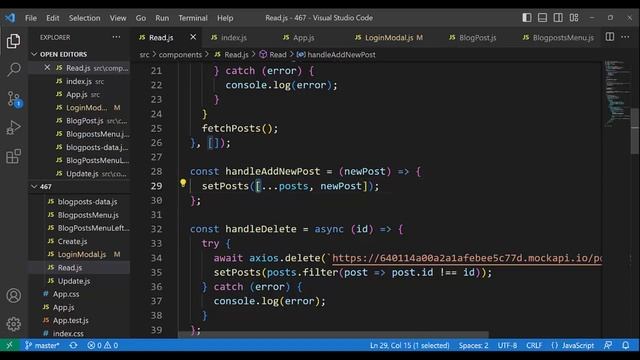640x360 pixels.
Task: Open the Manage gear icon
Action: coord(13,324)
